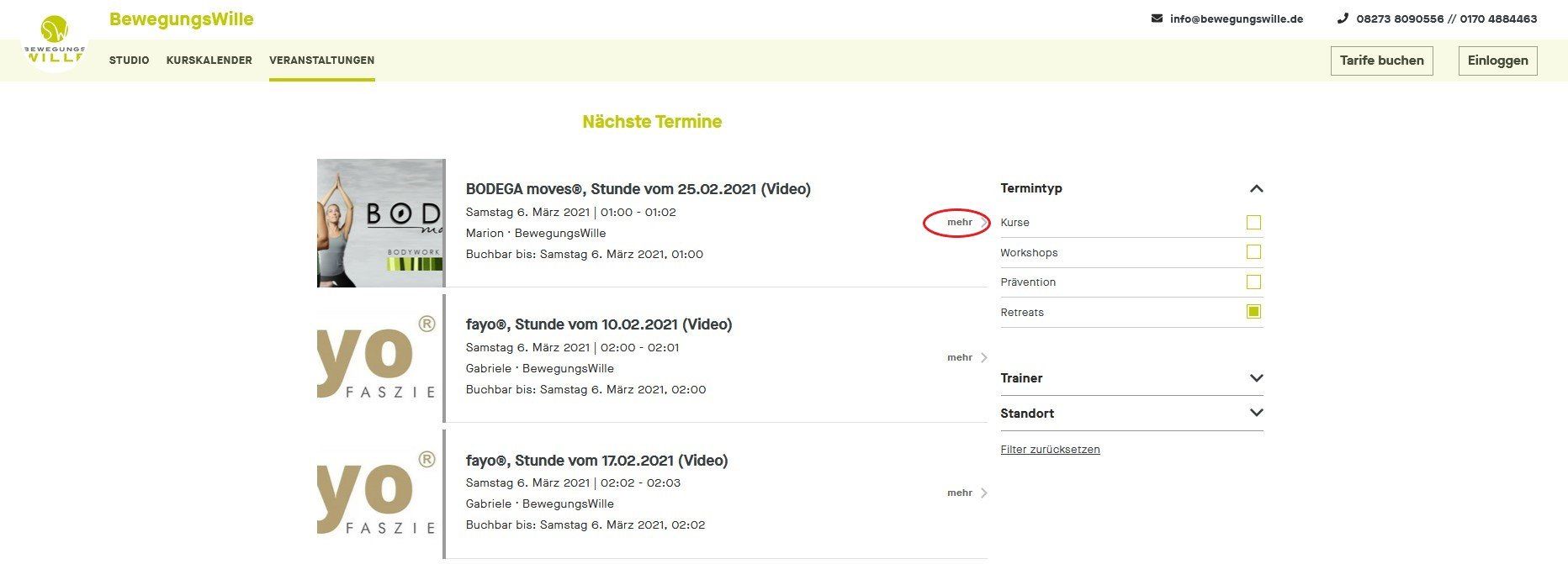This screenshot has height=564, width=1568.
Task: Click the Retreats filter label
Action: (x=1022, y=313)
